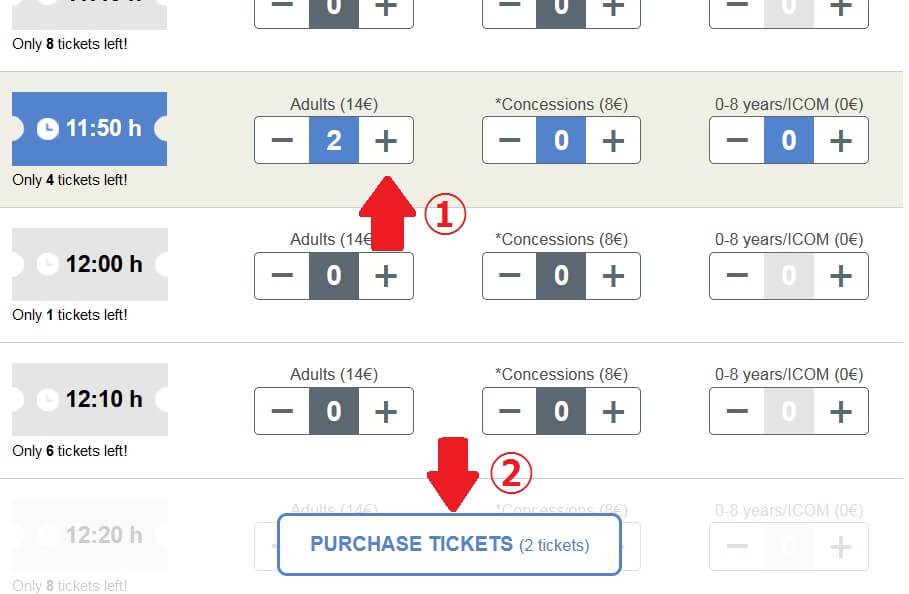The image size is (909, 594).
Task: Remove a Concessions ticket for 11:50 h
Action: pyautogui.click(x=509, y=141)
